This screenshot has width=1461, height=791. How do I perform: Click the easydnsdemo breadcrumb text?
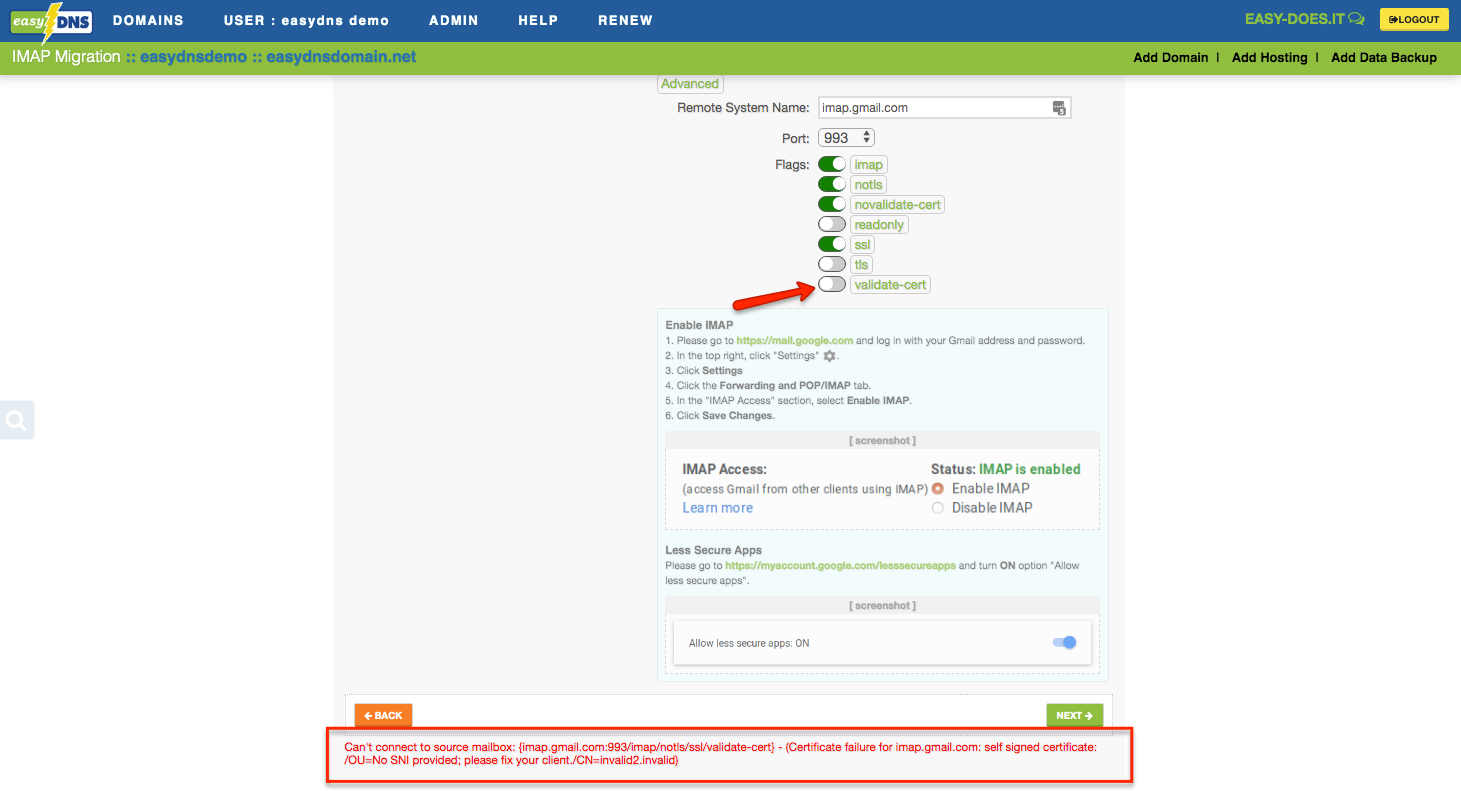pos(193,57)
